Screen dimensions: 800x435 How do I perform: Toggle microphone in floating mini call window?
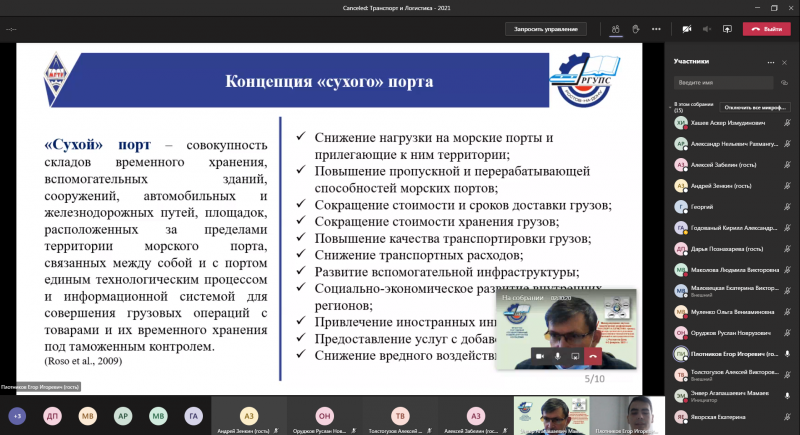tap(557, 355)
